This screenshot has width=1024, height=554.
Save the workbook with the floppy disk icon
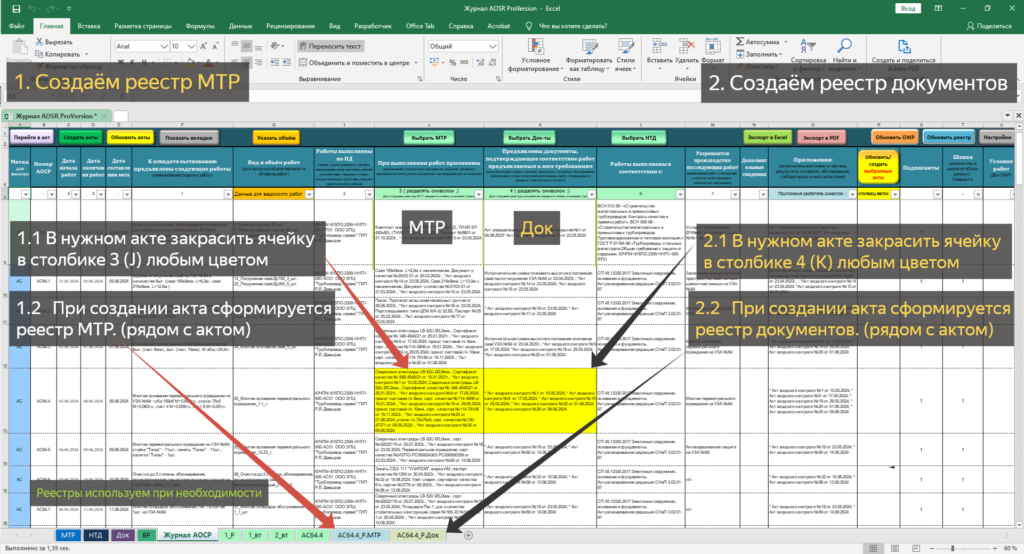point(16,8)
